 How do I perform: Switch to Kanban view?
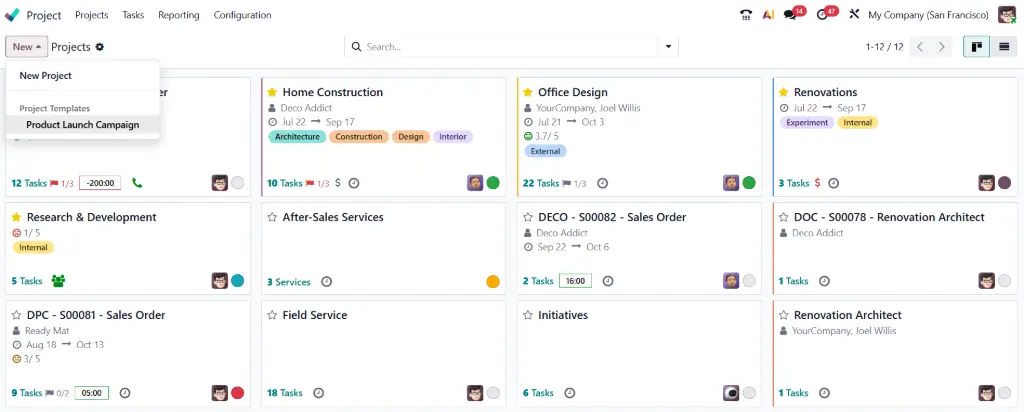tap(976, 47)
